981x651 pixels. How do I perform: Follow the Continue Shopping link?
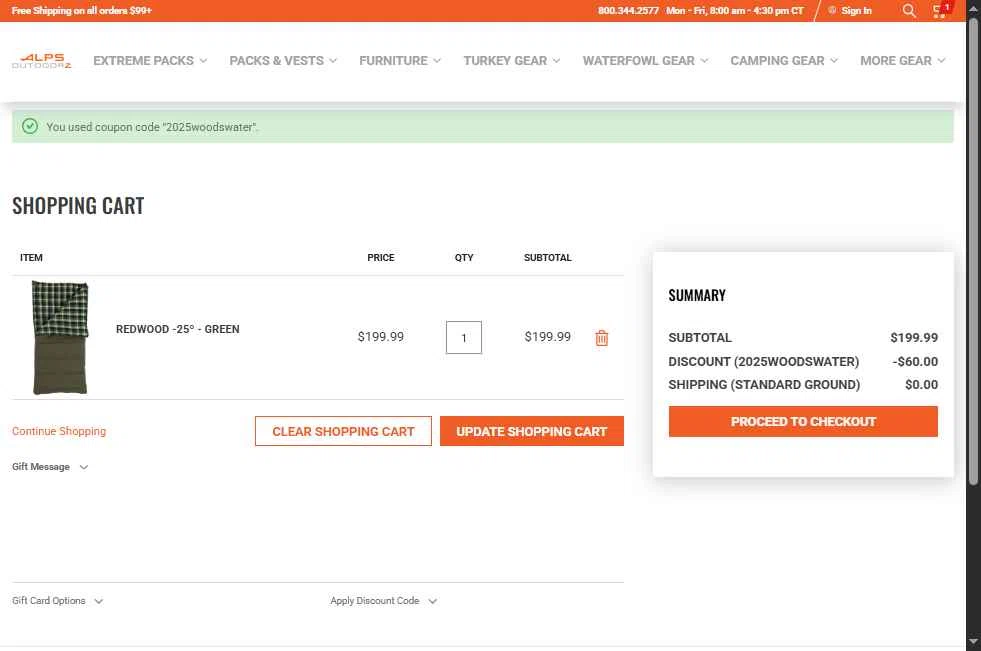59,431
